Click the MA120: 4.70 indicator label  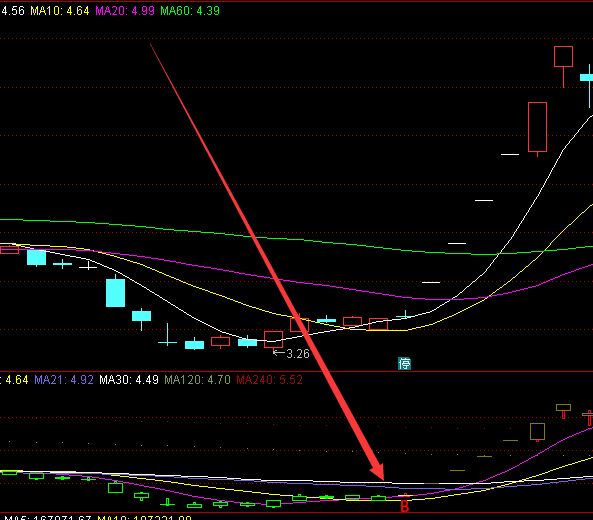pyautogui.click(x=197, y=380)
